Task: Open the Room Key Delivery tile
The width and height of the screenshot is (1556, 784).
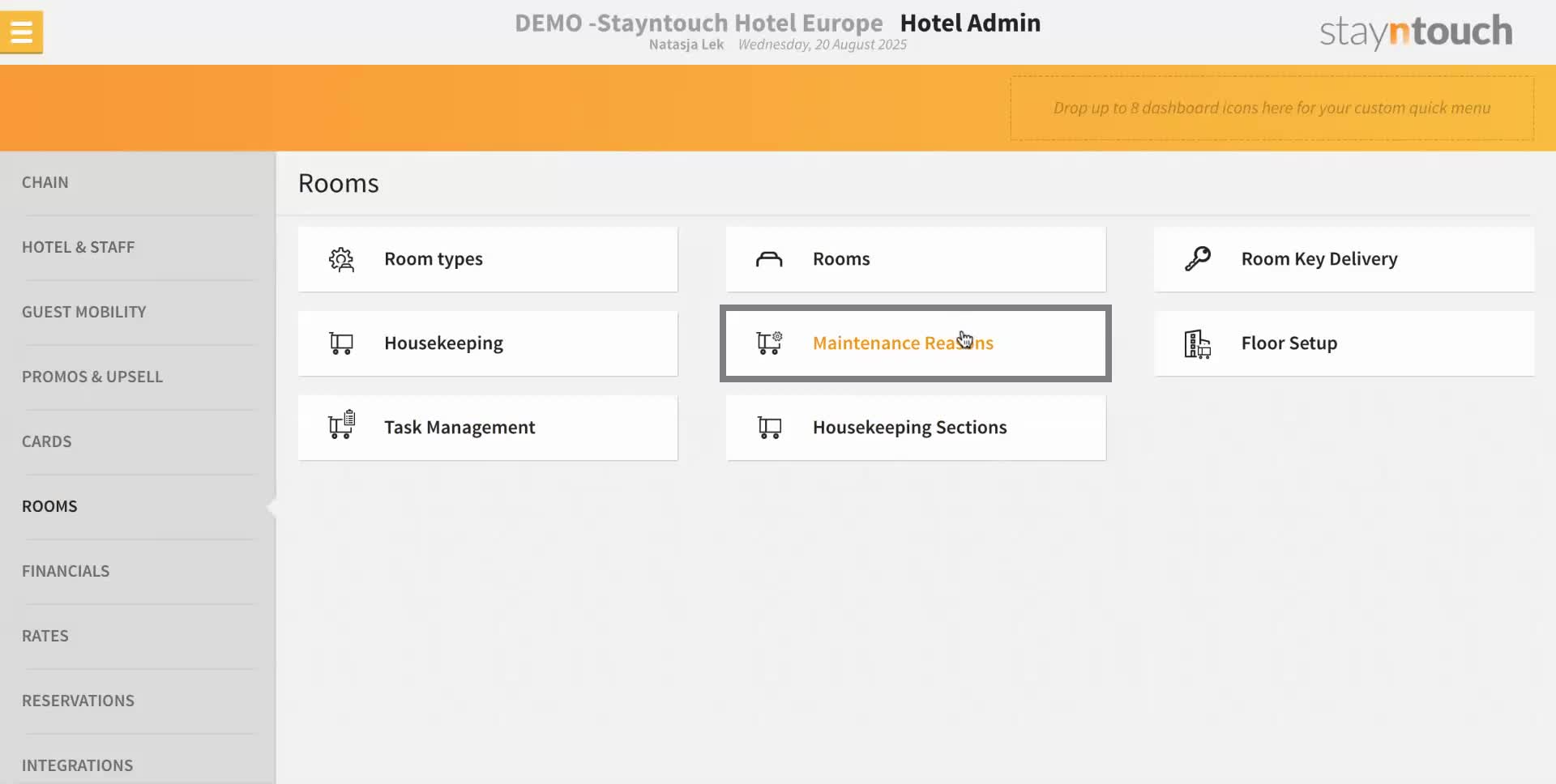Action: click(1344, 259)
